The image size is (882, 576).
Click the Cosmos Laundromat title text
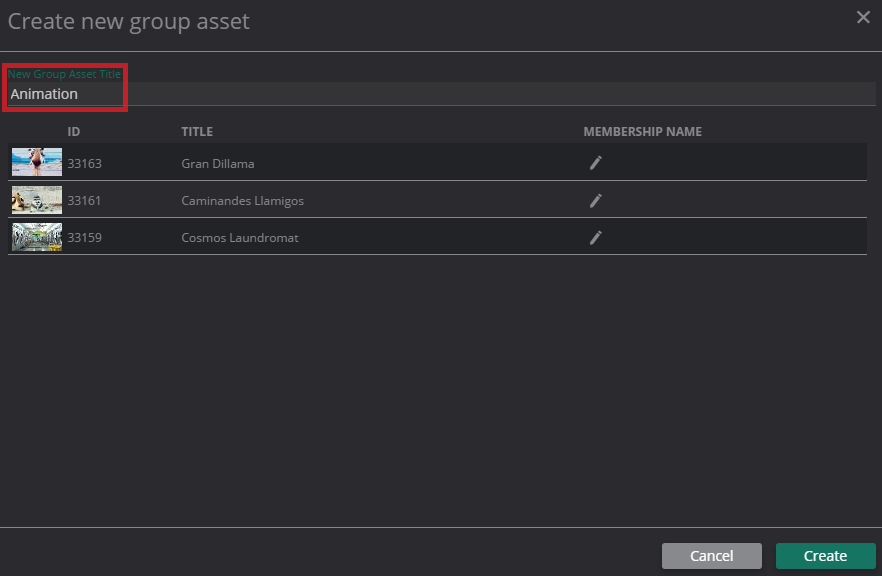pos(240,238)
